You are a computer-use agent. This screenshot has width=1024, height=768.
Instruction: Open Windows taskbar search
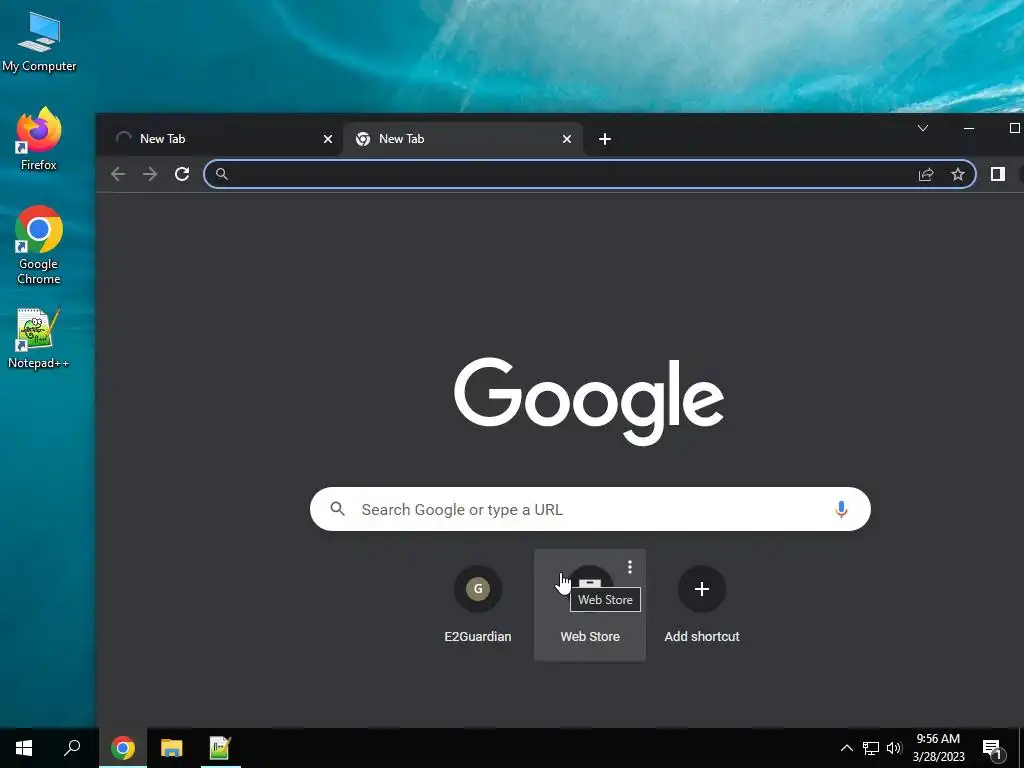click(72, 748)
